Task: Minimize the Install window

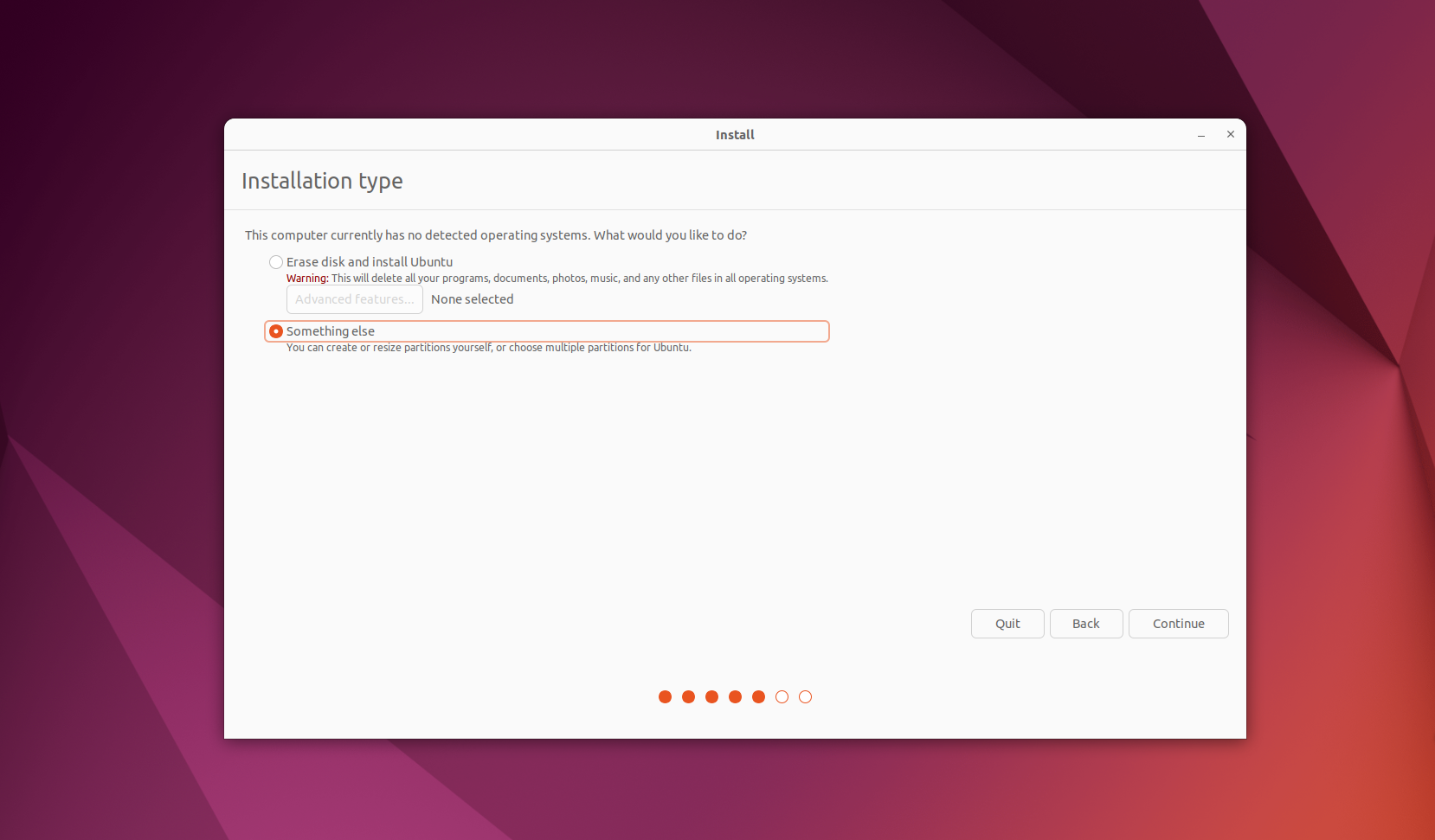Action: click(1201, 135)
